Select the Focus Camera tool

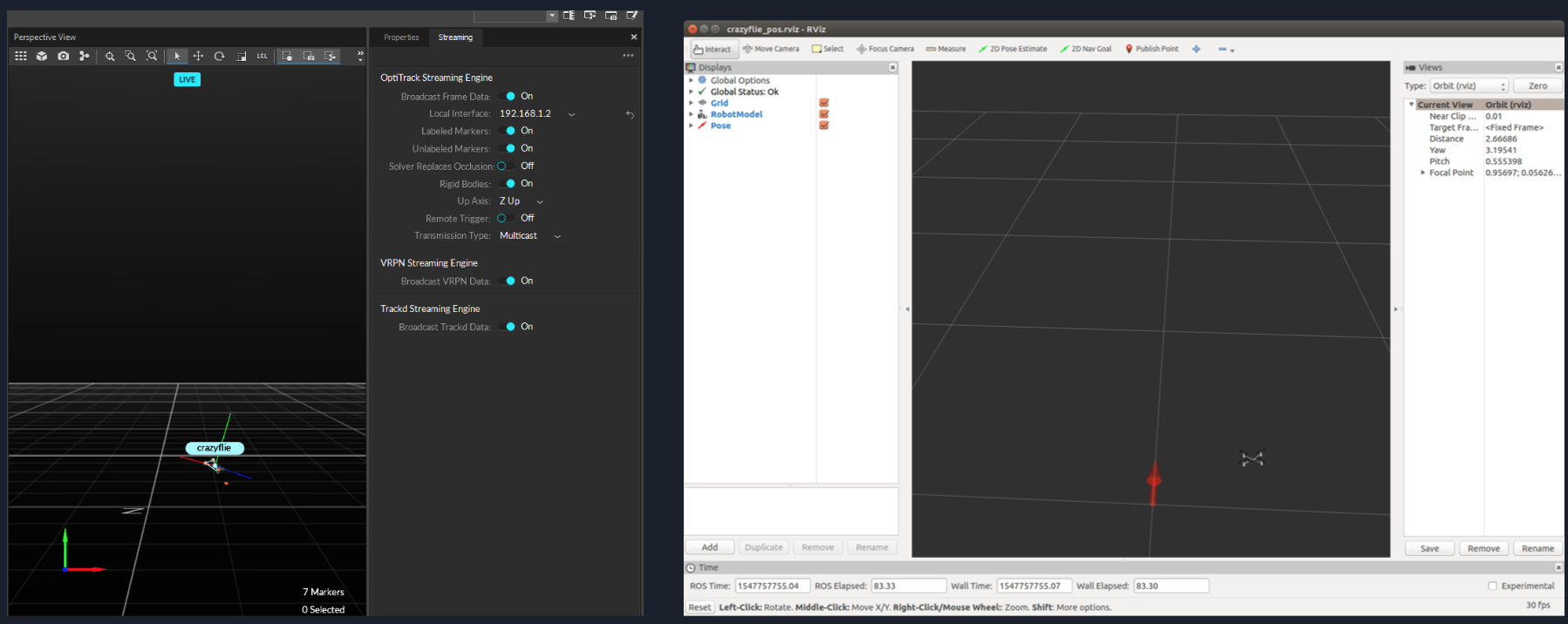point(885,49)
